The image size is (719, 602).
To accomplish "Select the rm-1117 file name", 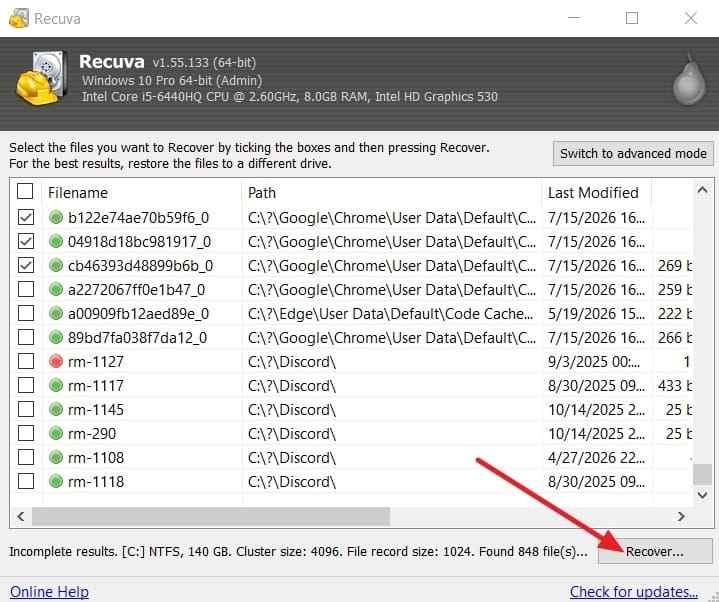I will (x=96, y=386).
